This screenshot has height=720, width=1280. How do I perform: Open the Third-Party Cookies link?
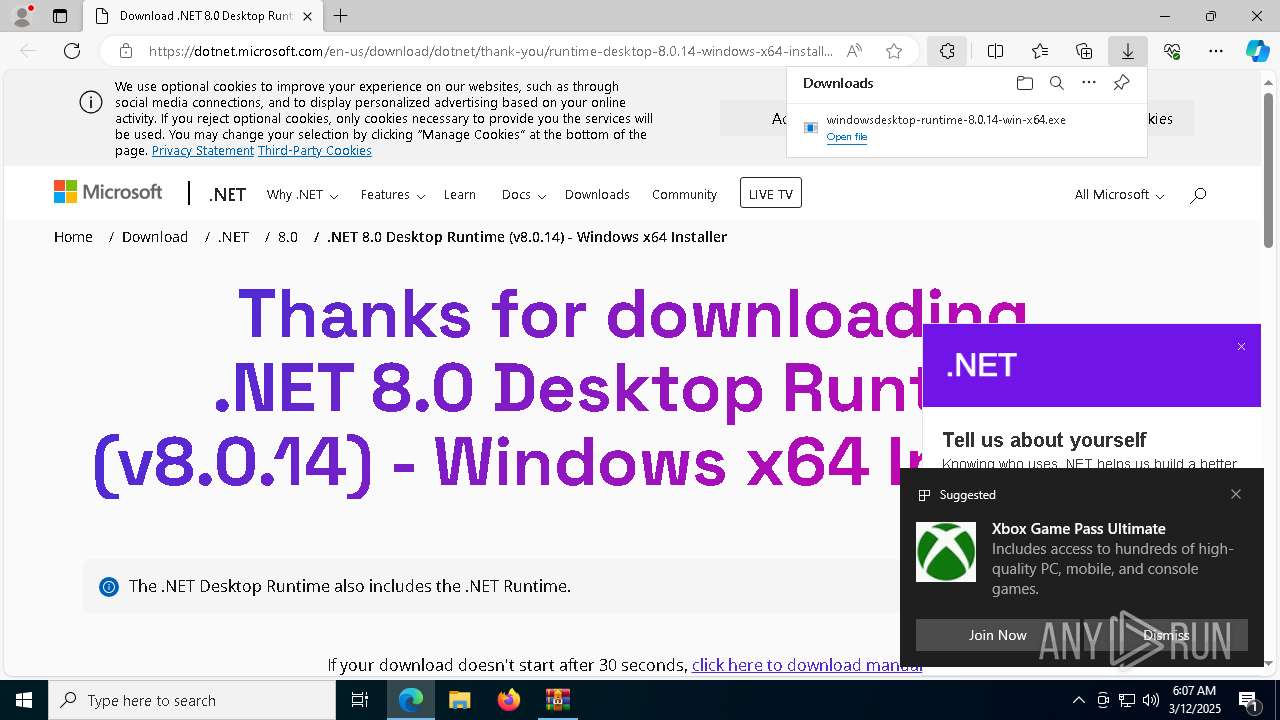click(x=315, y=150)
